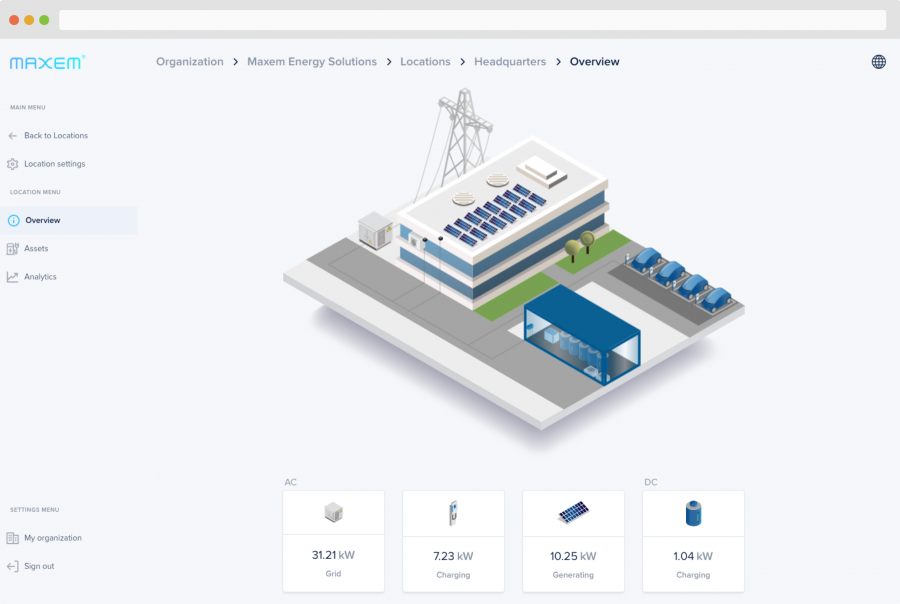Screen dimensions: 900x604
Task: Select Locations in the breadcrumb
Action: point(425,61)
